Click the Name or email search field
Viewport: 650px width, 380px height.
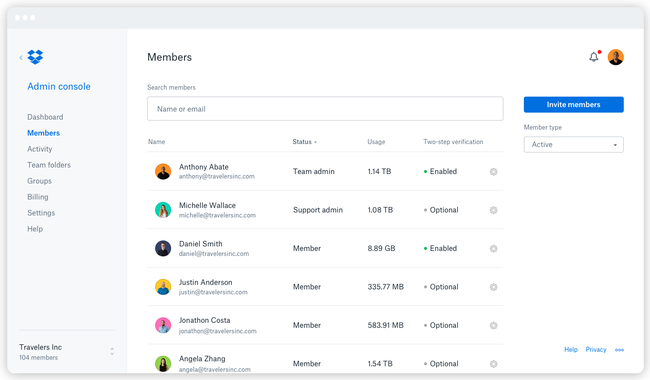coord(325,109)
